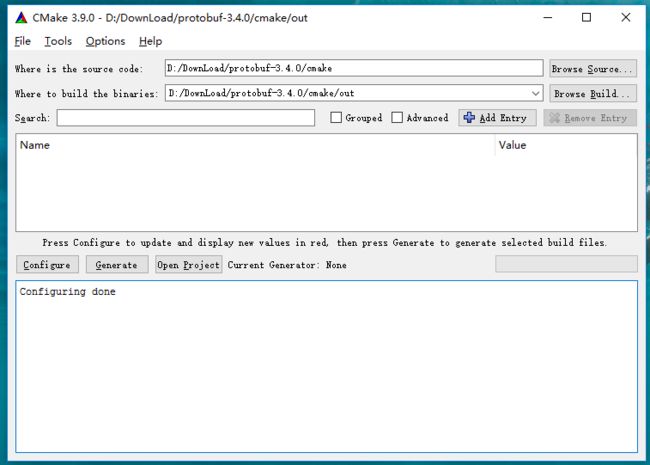The image size is (650, 465).
Task: Click the Remove Entry button
Action: [590, 118]
